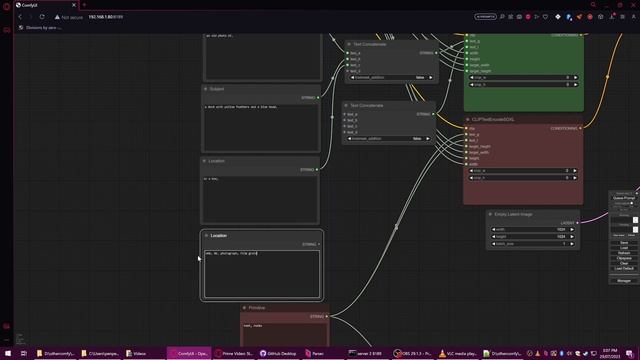Collapse the Empty Latent Image node
The width and height of the screenshot is (640, 360).
point(490,214)
